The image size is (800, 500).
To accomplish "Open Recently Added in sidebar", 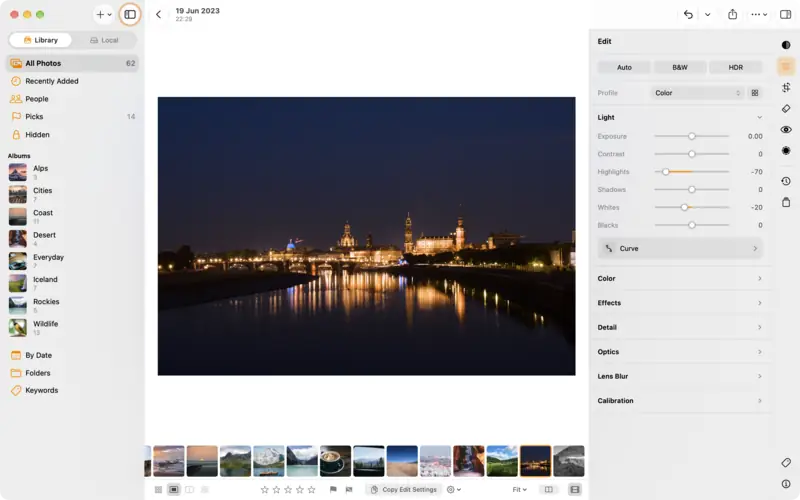I will click(x=72, y=81).
